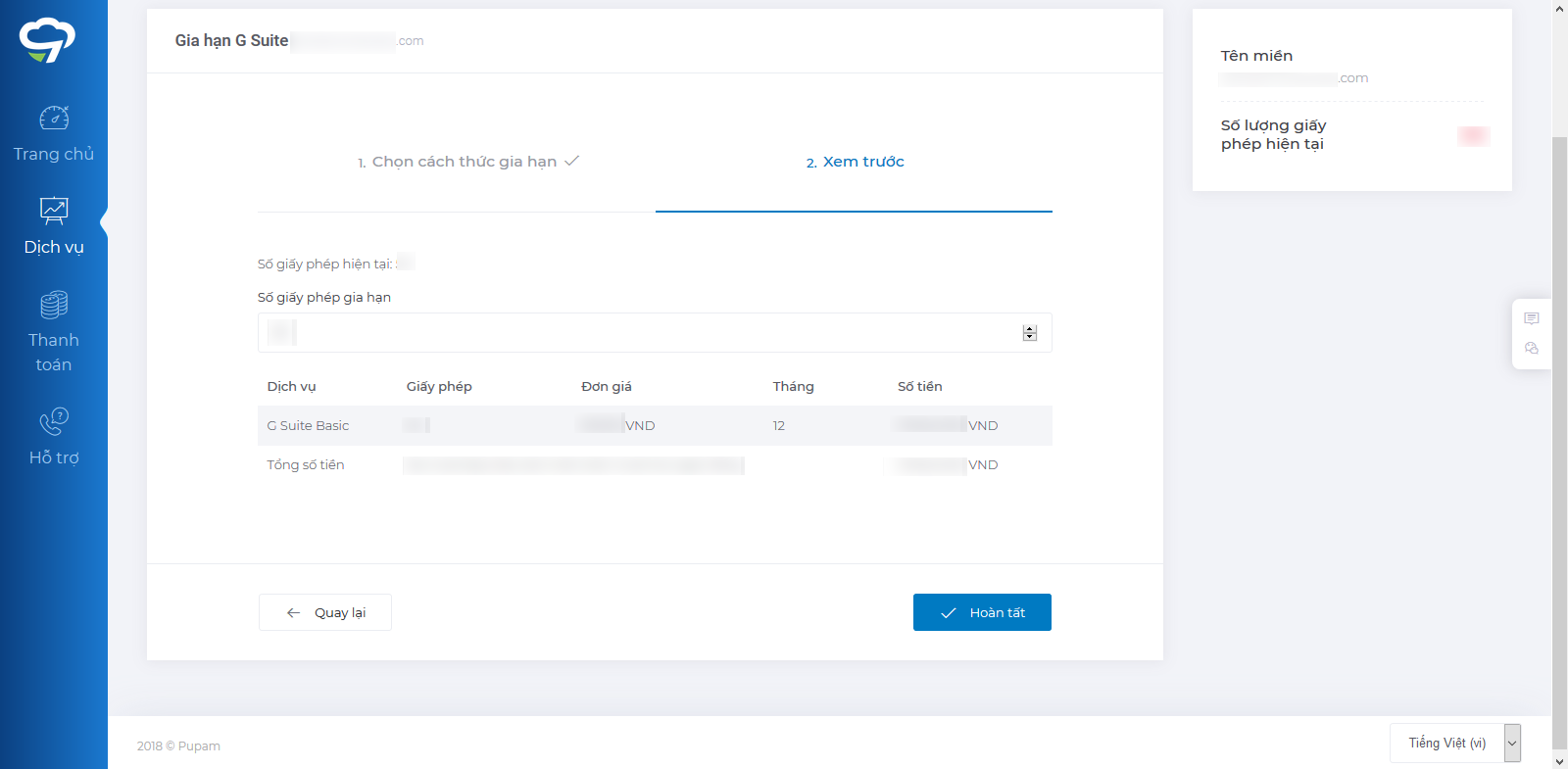1568x769 pixels.
Task: Click the Hoàn tất finish button
Action: pyautogui.click(x=982, y=612)
